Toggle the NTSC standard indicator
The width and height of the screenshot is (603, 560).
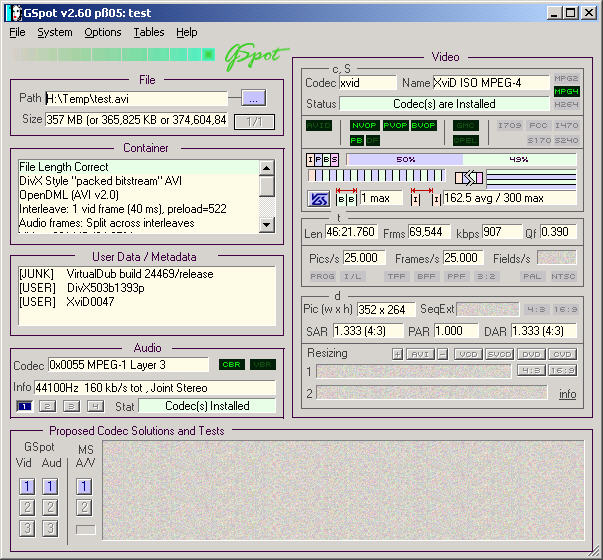563,276
